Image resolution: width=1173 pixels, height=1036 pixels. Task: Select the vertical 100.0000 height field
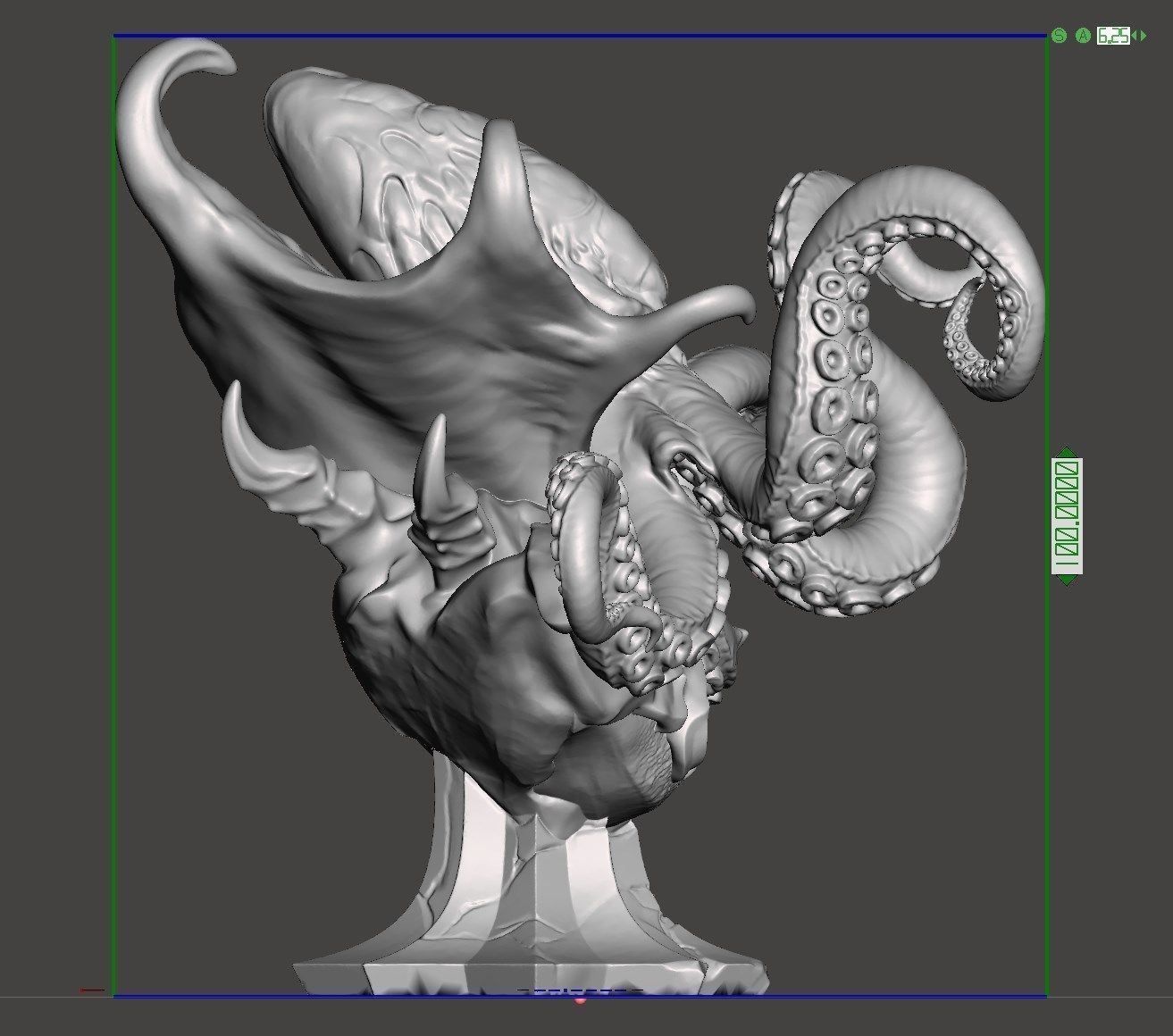click(x=1067, y=516)
